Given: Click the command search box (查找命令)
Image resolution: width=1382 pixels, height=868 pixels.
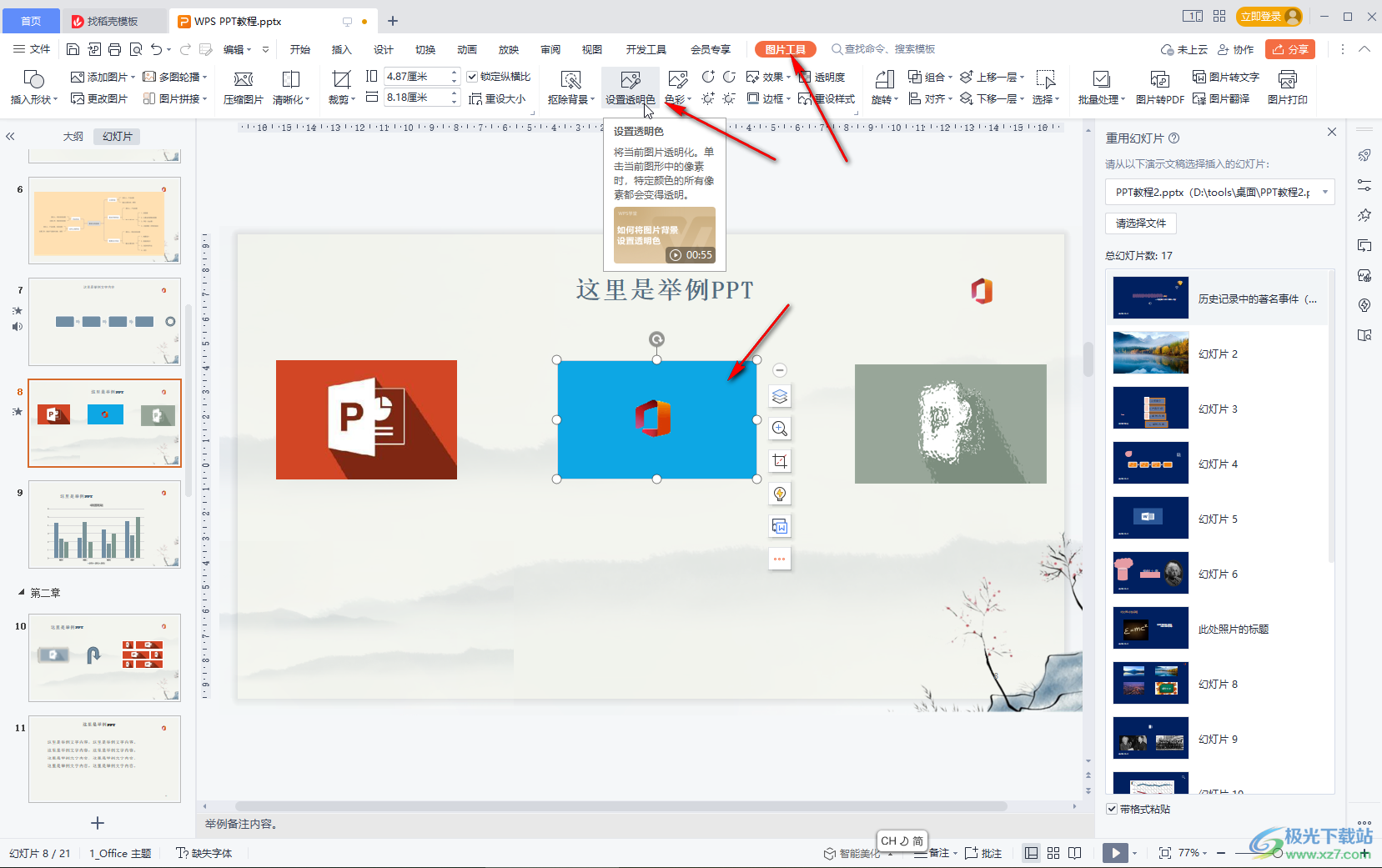Looking at the screenshot, I should tap(884, 49).
